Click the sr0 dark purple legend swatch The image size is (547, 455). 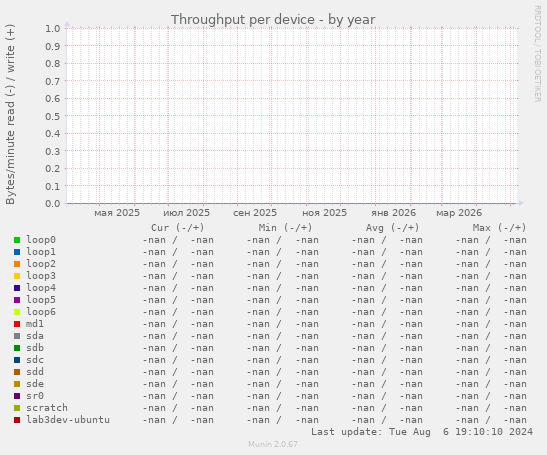[17, 396]
